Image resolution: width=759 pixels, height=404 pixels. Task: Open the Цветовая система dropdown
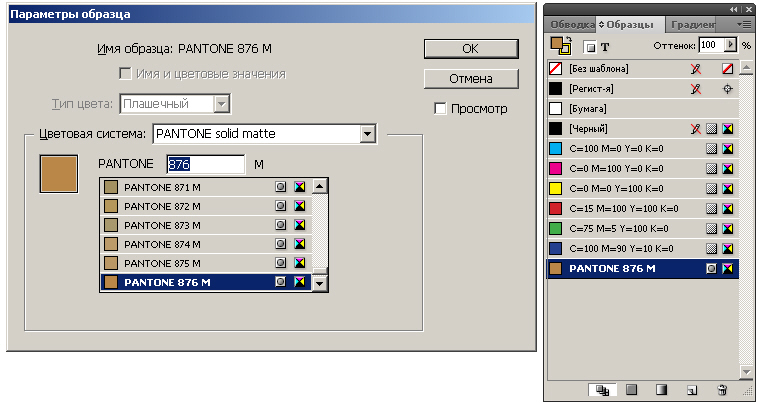tap(367, 133)
